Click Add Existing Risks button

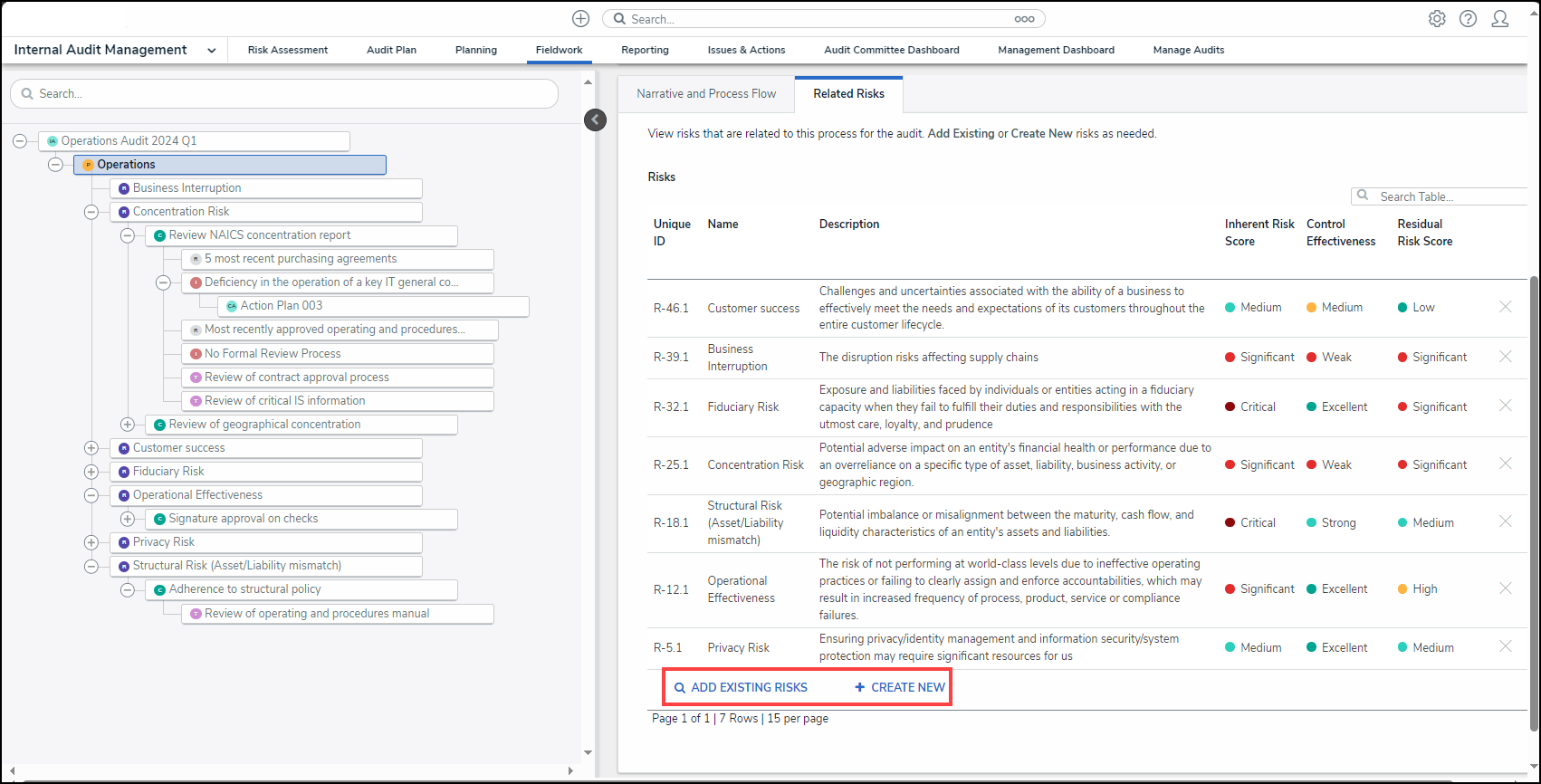(x=741, y=687)
